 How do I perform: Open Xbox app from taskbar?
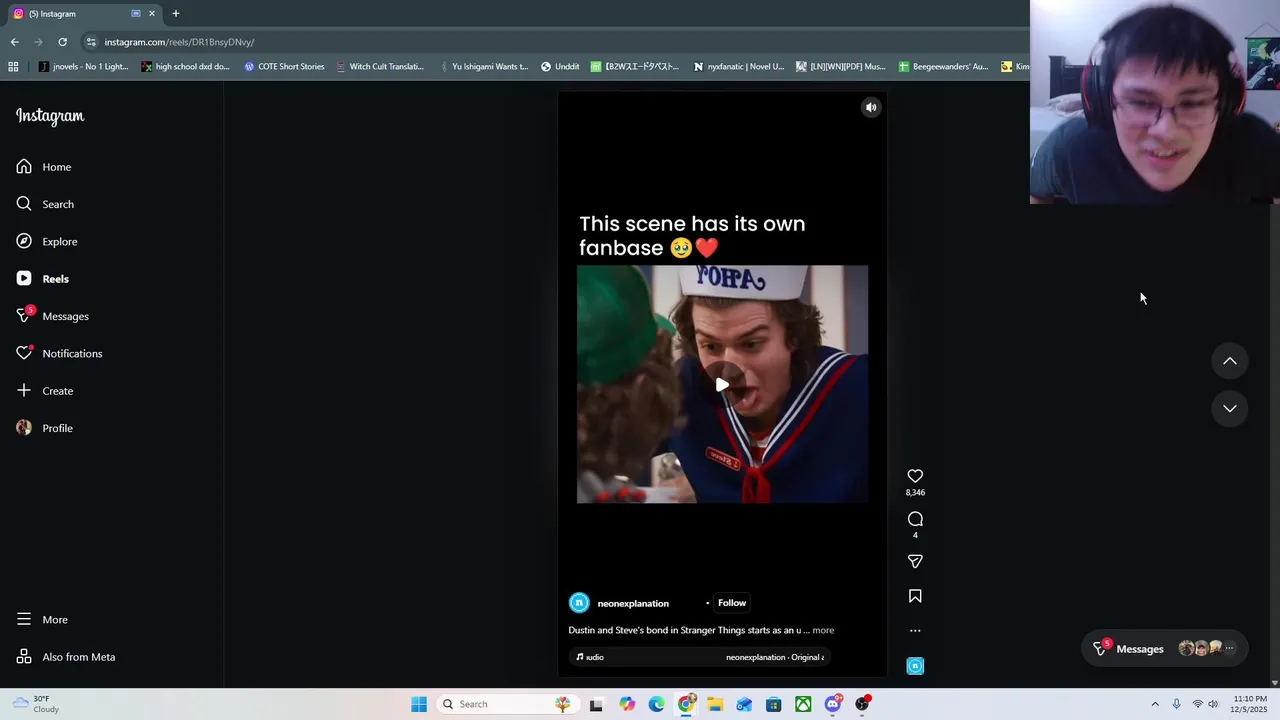click(x=803, y=704)
